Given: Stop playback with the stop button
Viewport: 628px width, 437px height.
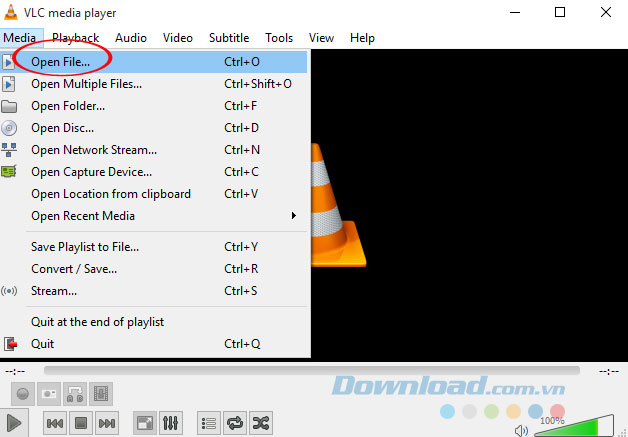Looking at the screenshot, I should coord(81,423).
